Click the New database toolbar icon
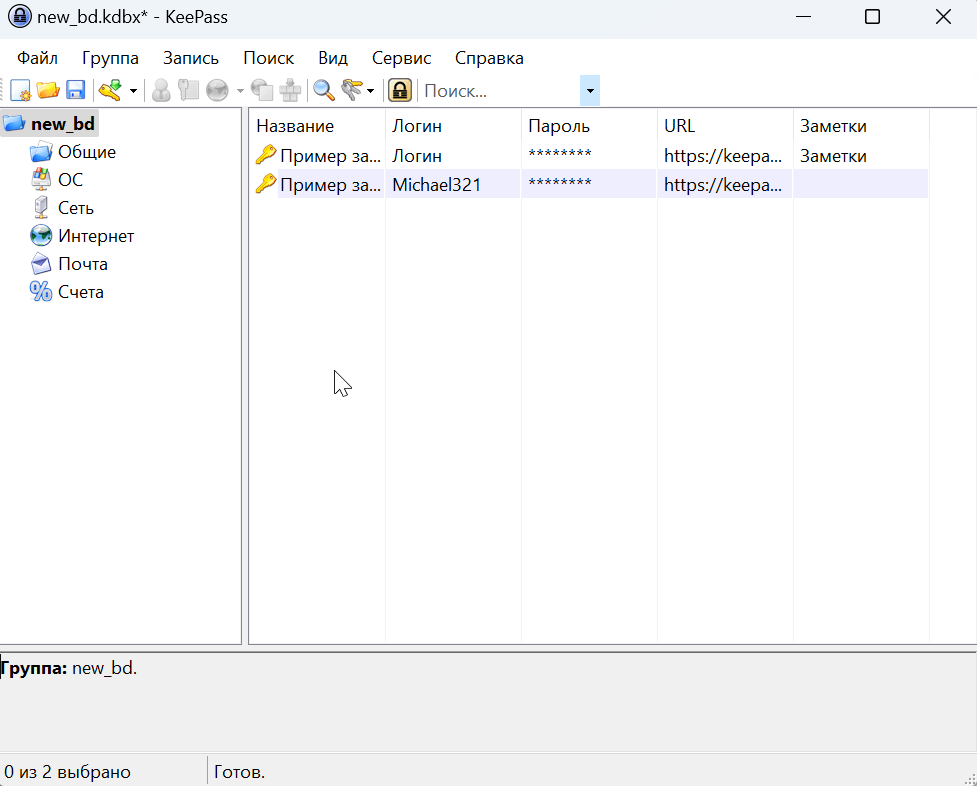 [21, 90]
